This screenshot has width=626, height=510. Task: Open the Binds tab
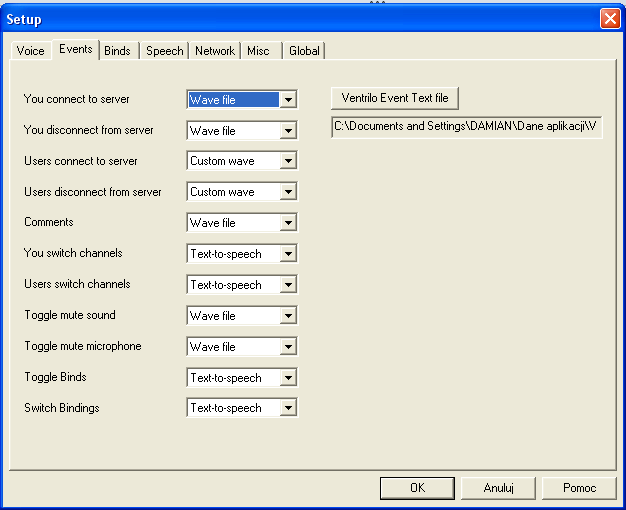point(117,51)
